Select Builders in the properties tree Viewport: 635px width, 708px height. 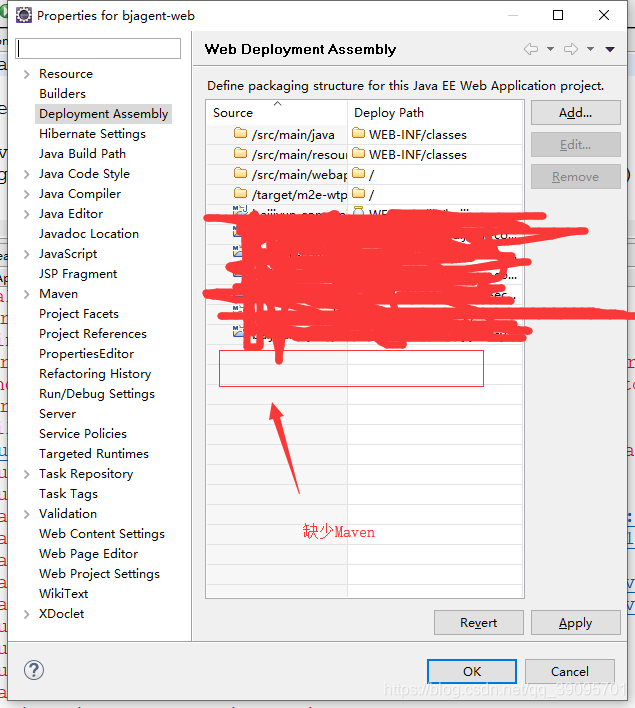tap(62, 93)
